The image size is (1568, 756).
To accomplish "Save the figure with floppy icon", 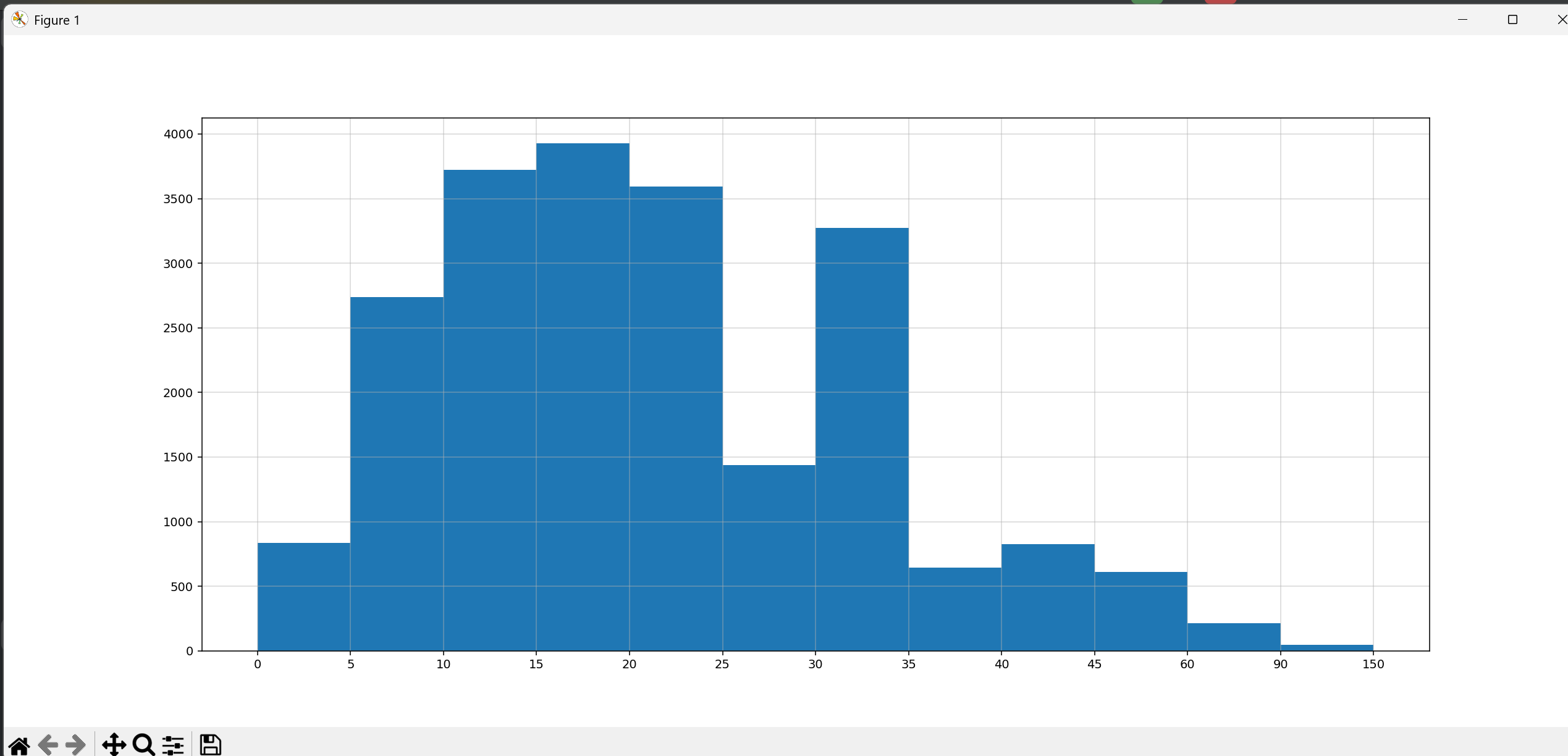I will (210, 745).
